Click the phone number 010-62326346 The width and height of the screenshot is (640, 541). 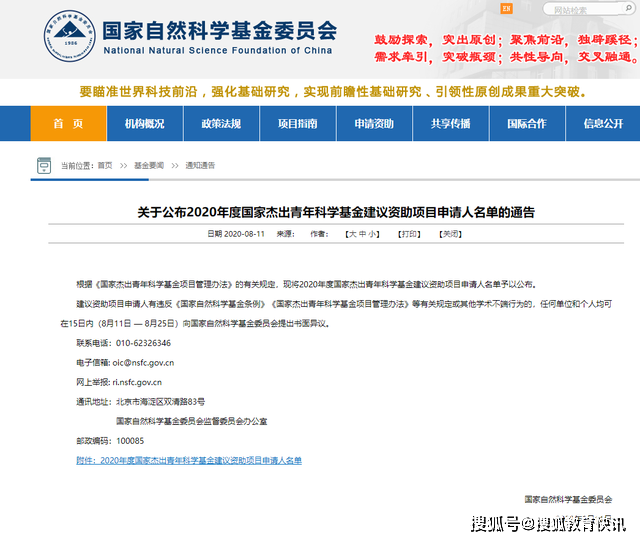[x=143, y=343]
